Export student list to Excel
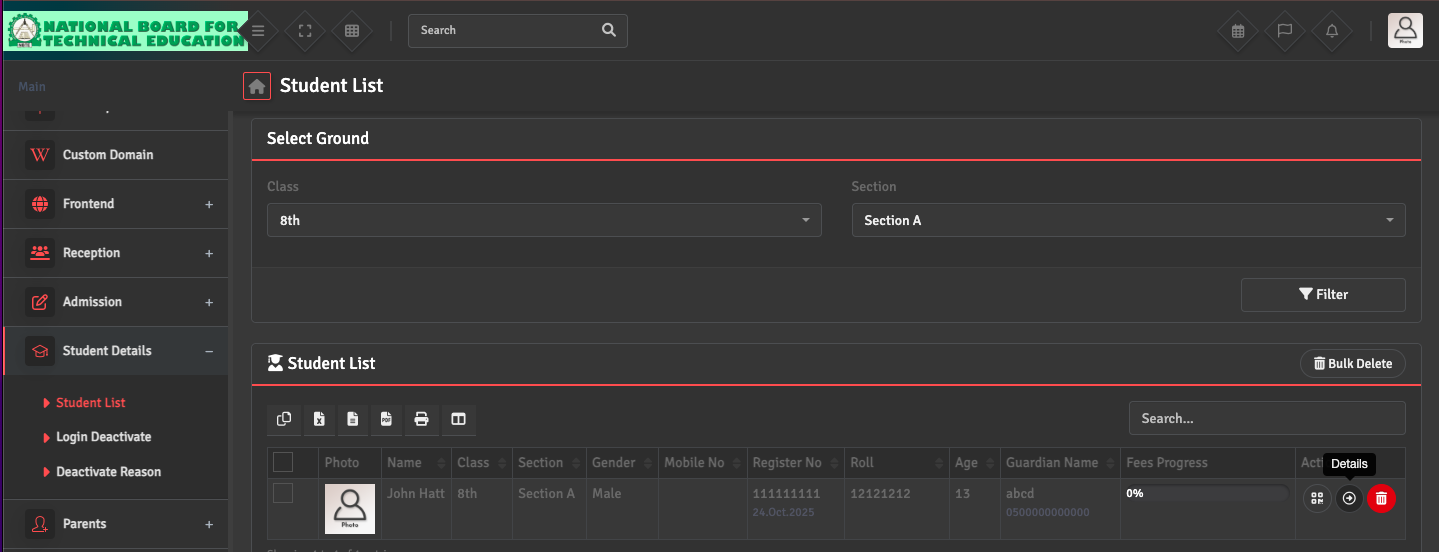 tap(318, 419)
